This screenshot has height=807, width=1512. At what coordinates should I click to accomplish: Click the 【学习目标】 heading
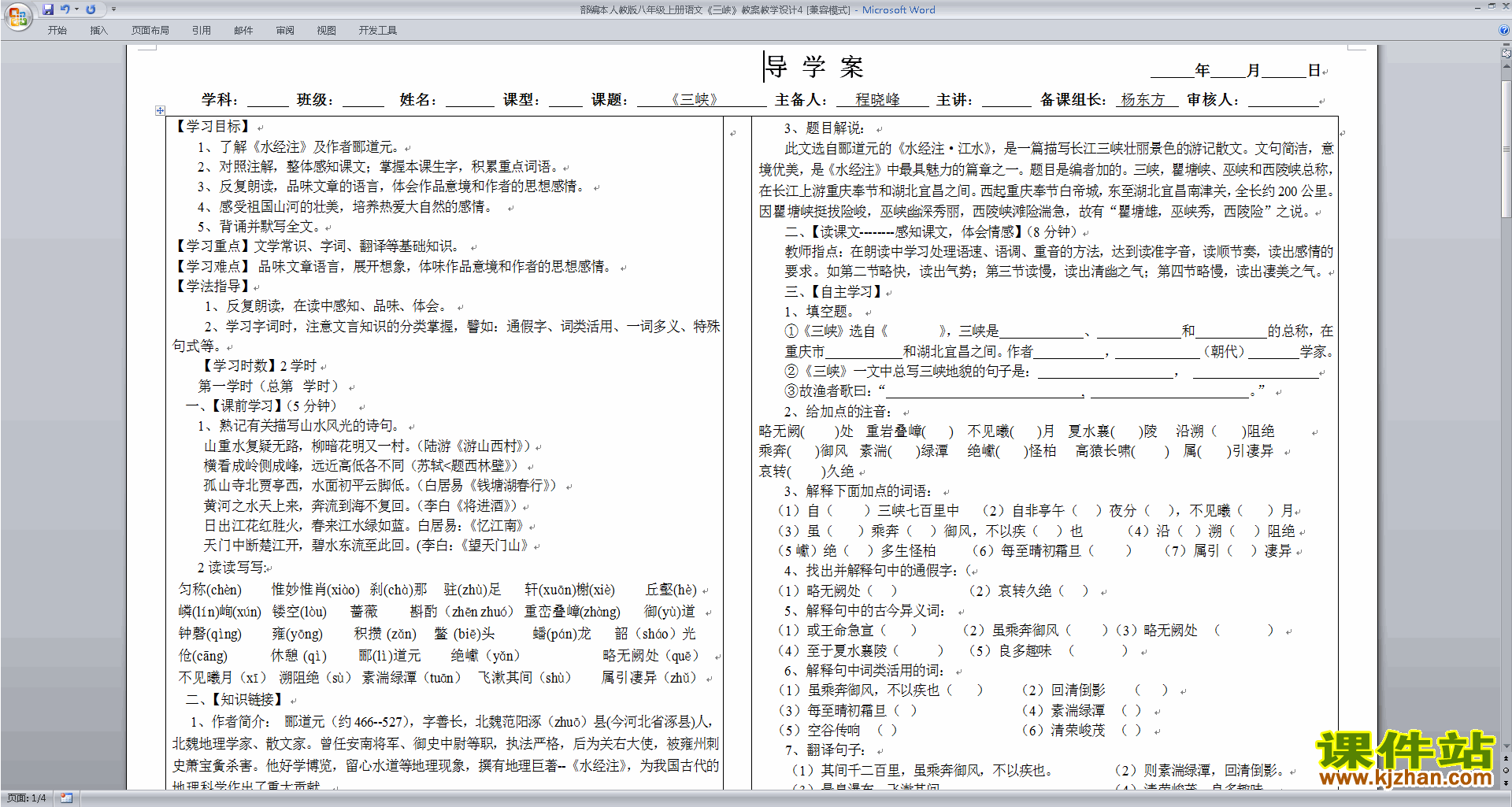click(x=213, y=127)
